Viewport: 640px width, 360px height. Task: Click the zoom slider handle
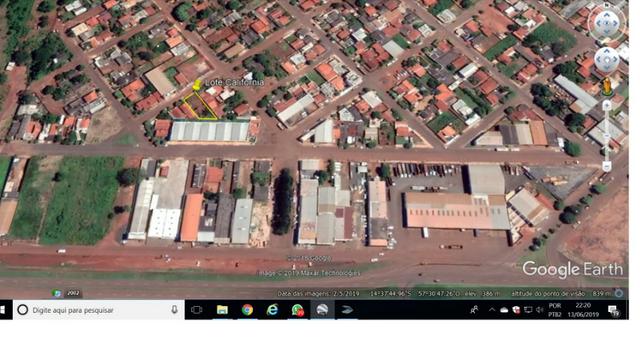[x=607, y=136]
